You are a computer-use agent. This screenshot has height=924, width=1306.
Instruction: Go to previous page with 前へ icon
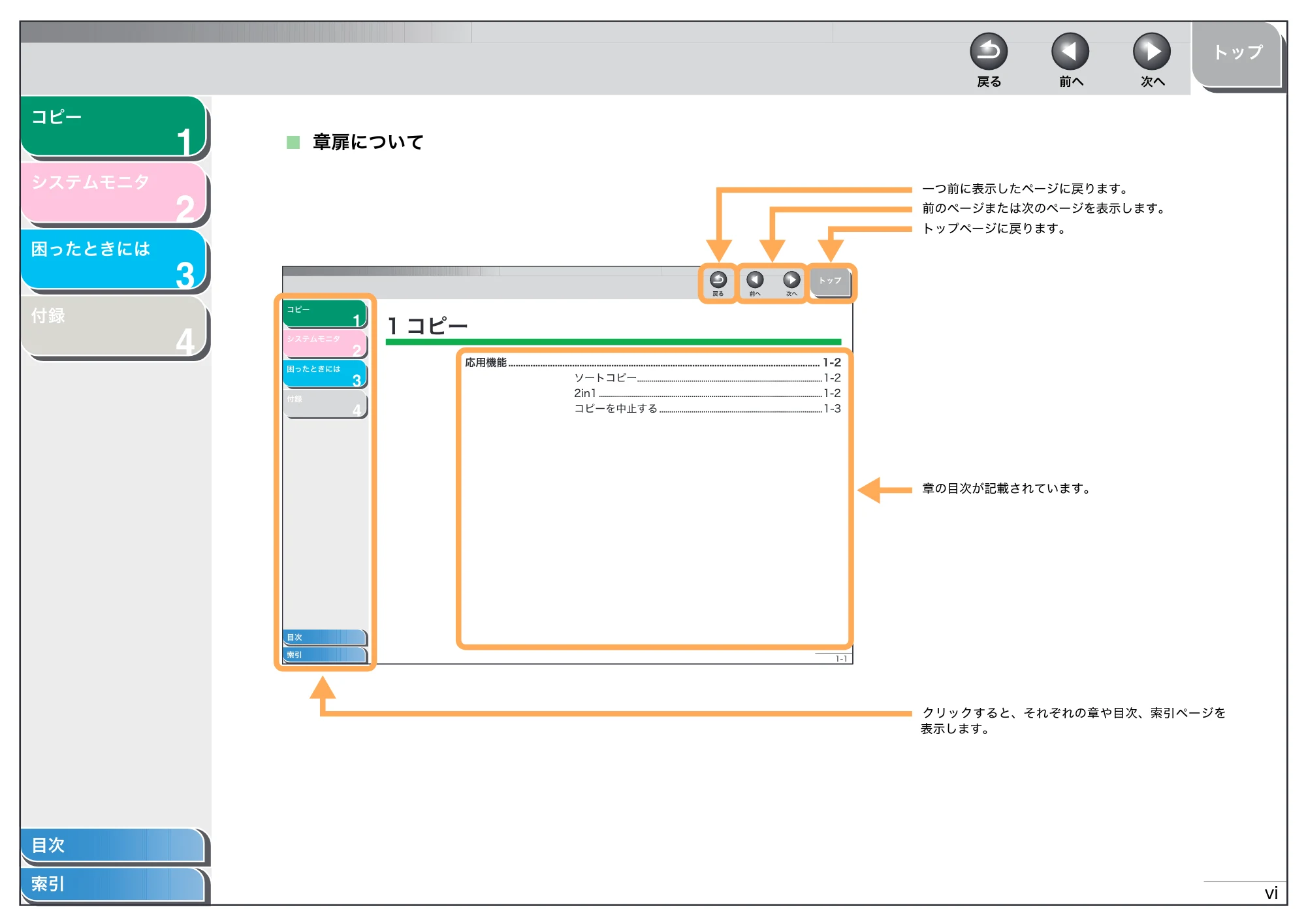click(1070, 52)
